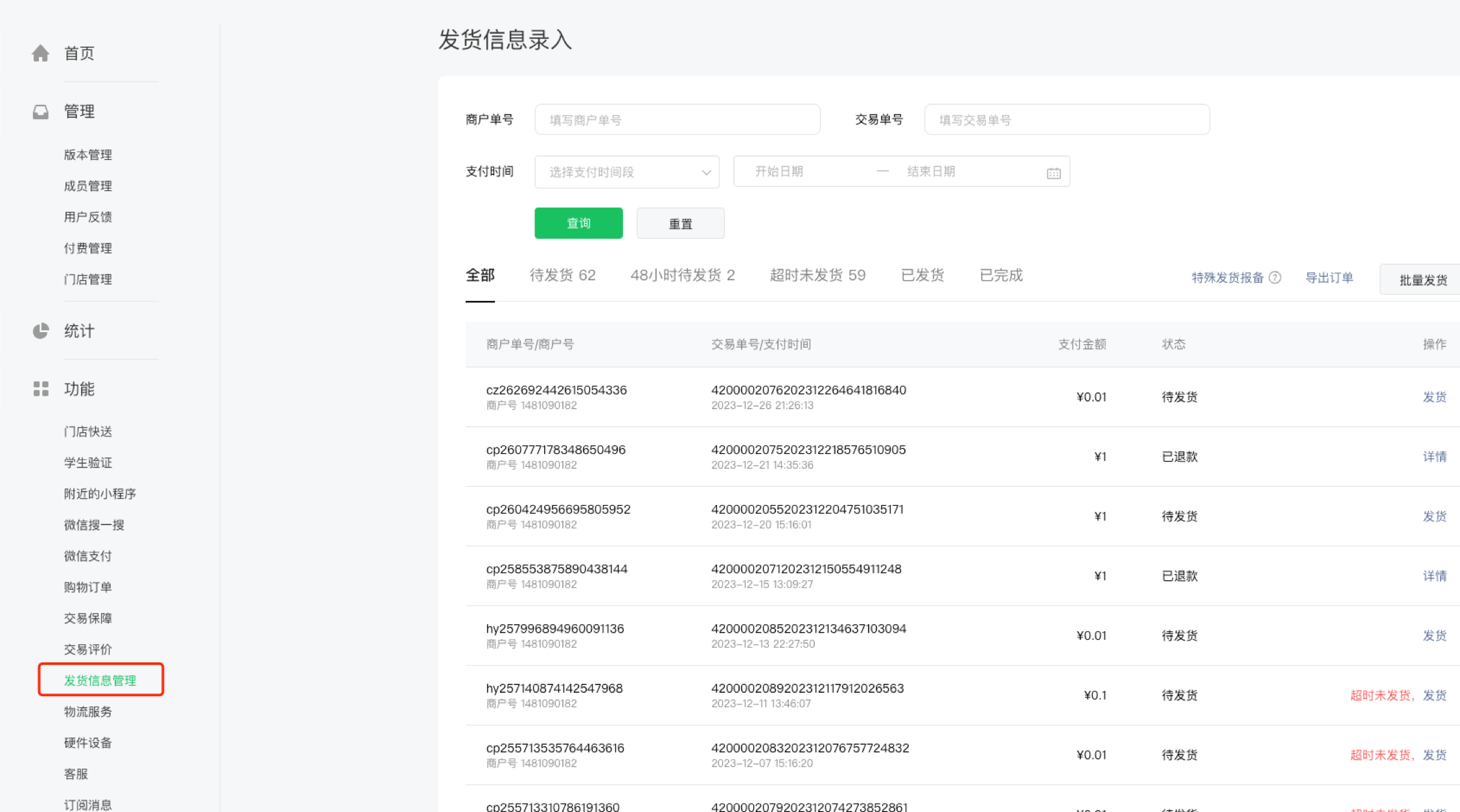
Task: Click the home (首页) icon in sidebar
Action: point(40,53)
